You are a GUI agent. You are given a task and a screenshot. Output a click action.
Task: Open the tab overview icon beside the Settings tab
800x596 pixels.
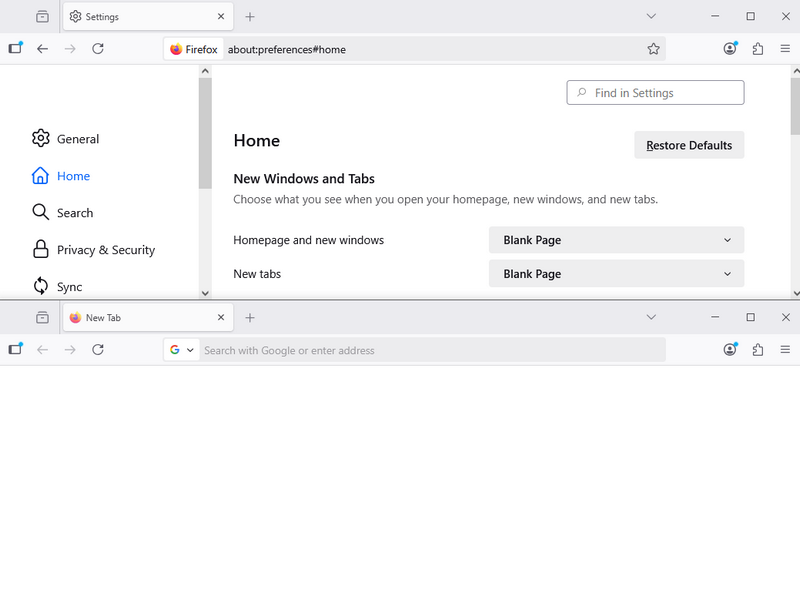(42, 17)
